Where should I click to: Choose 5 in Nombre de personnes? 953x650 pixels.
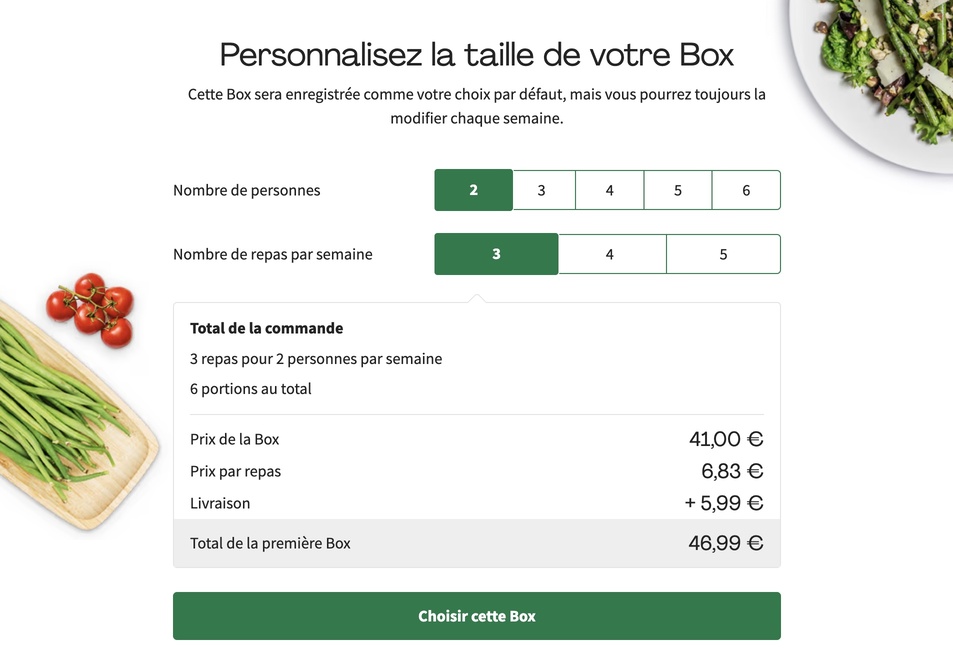(677, 190)
